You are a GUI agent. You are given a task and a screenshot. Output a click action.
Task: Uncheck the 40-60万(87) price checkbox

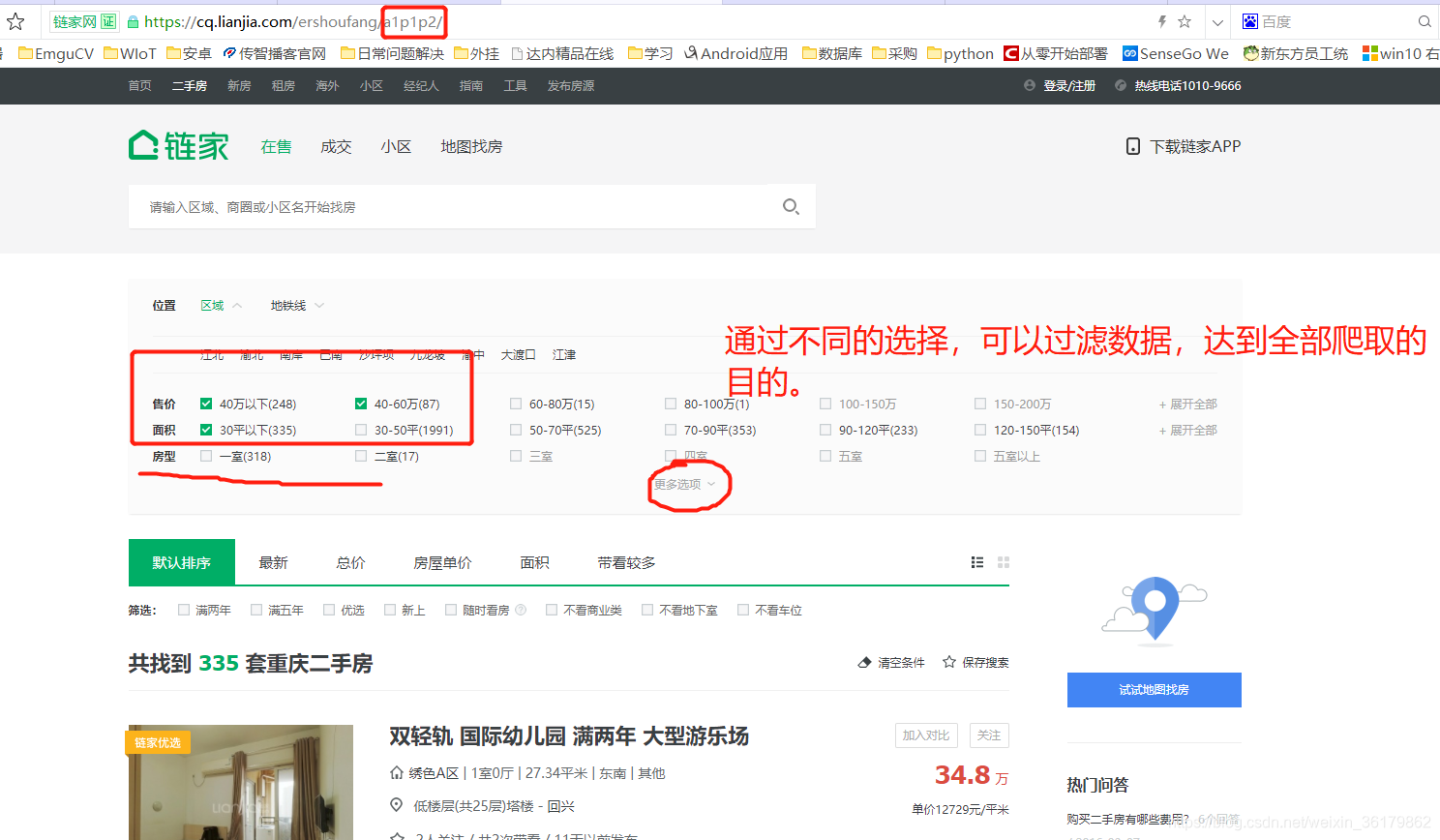click(x=361, y=404)
